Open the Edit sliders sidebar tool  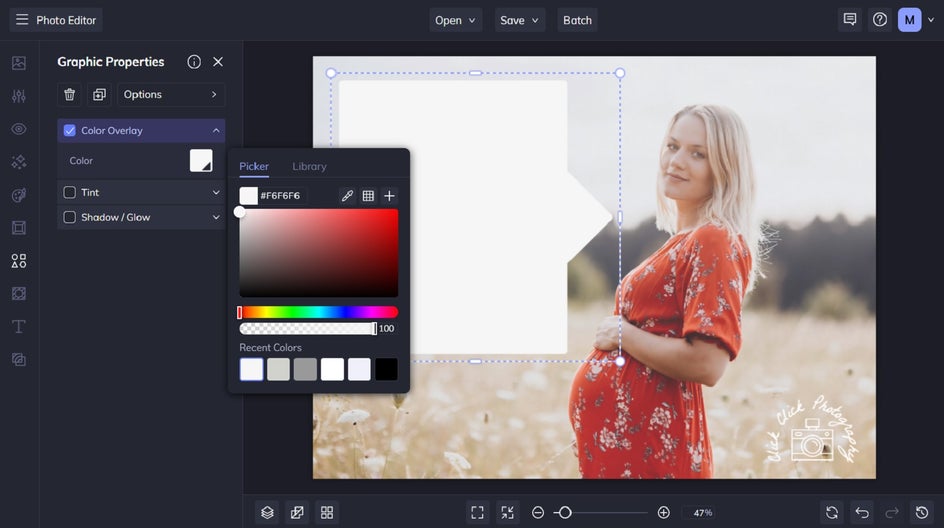point(19,96)
